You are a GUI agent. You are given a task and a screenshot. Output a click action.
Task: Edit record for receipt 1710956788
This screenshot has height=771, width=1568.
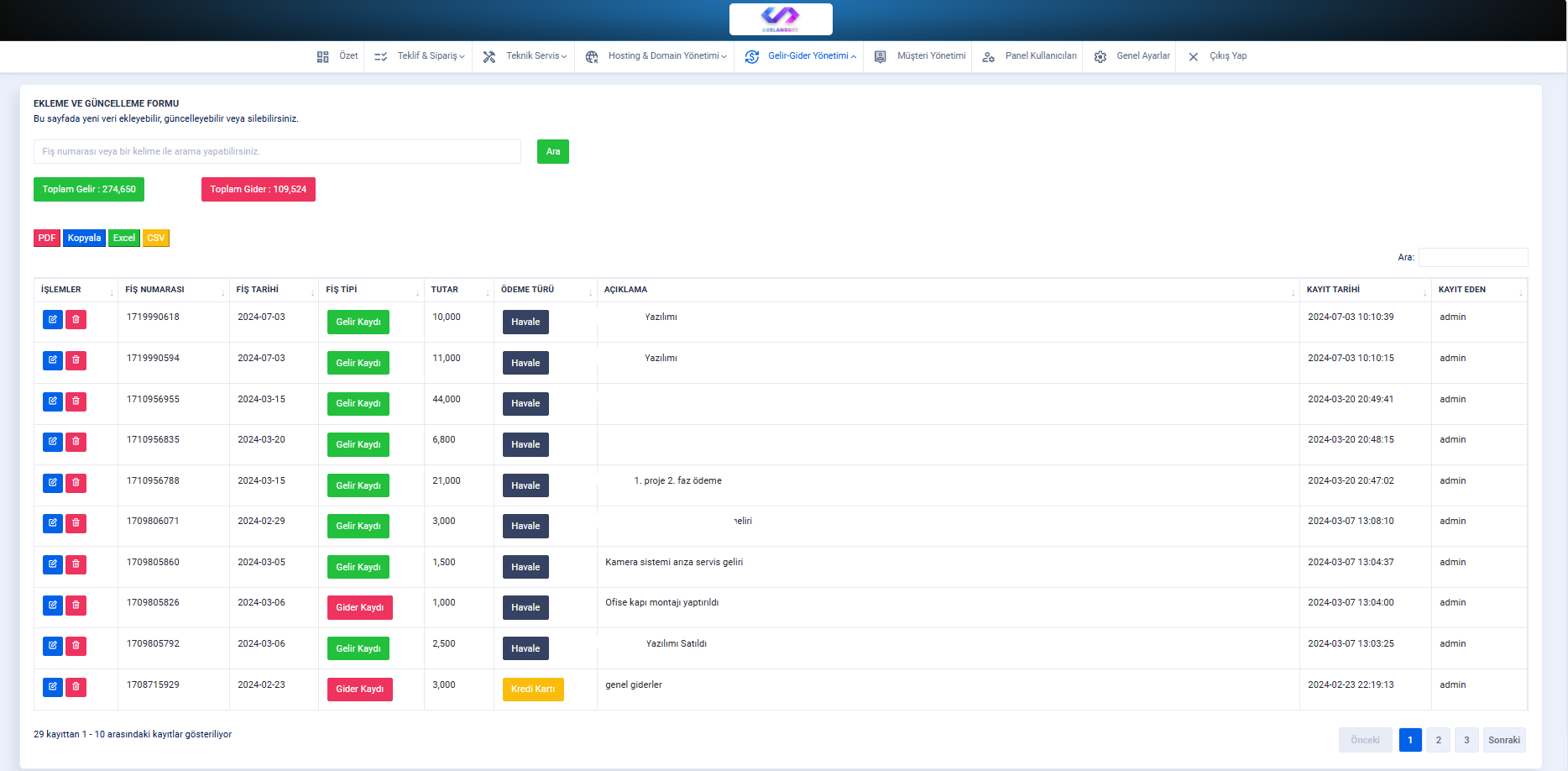pyautogui.click(x=53, y=483)
